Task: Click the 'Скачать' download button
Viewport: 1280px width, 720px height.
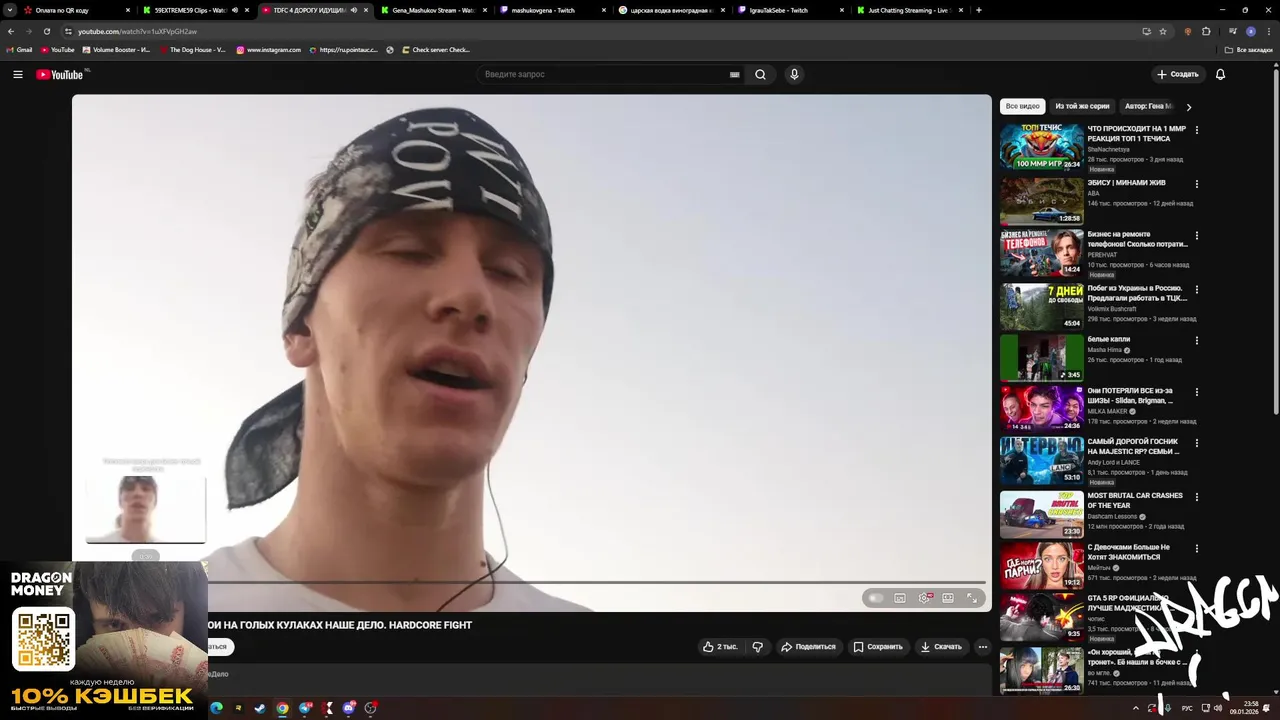Action: tap(941, 647)
